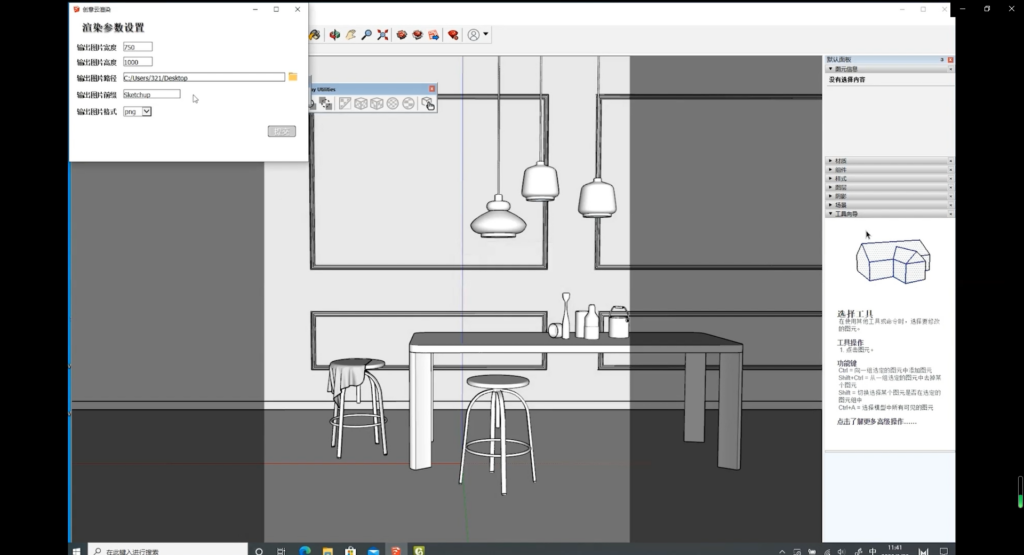
Task: Open File Explorer from taskbar
Action: click(328, 552)
